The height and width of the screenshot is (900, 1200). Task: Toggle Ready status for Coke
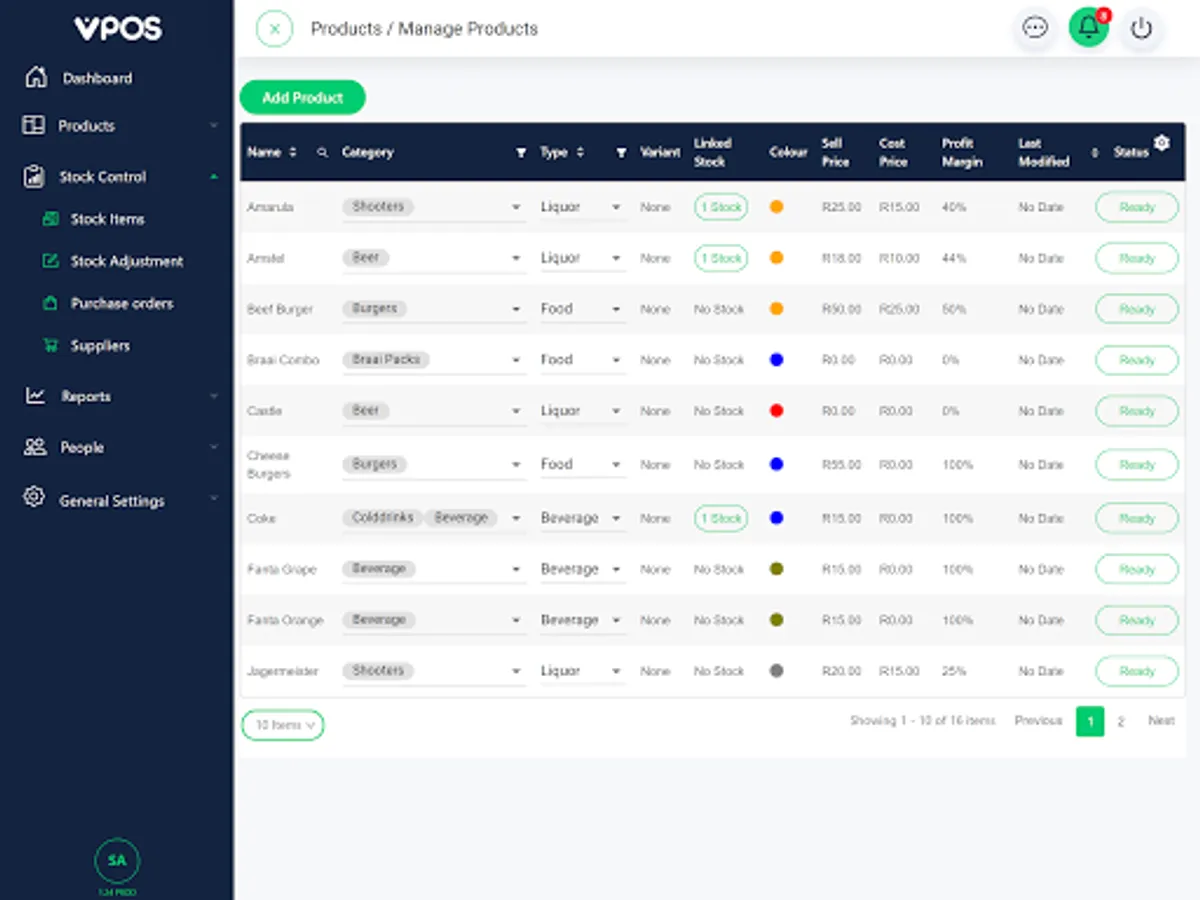pyautogui.click(x=1137, y=518)
